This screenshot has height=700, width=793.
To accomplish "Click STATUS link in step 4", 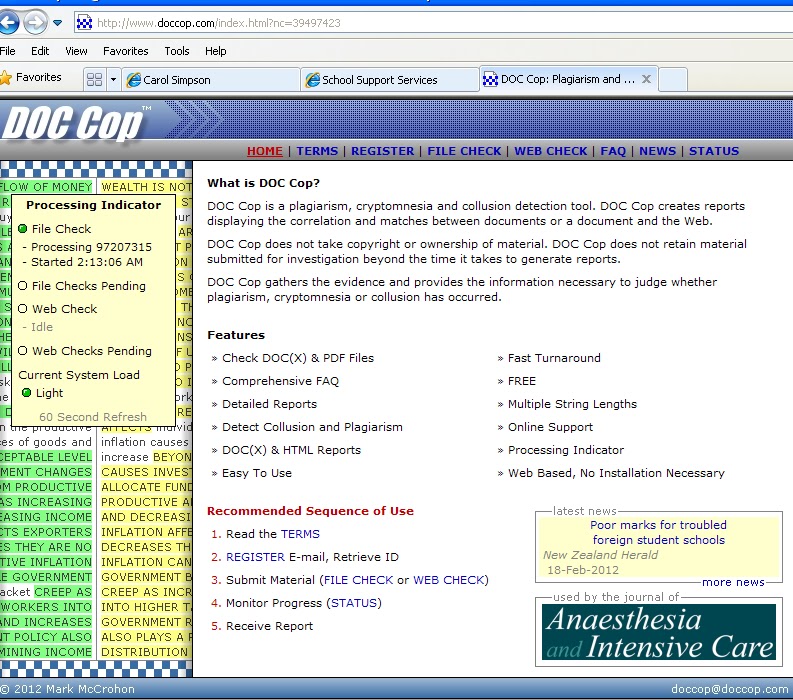I will [x=354, y=603].
